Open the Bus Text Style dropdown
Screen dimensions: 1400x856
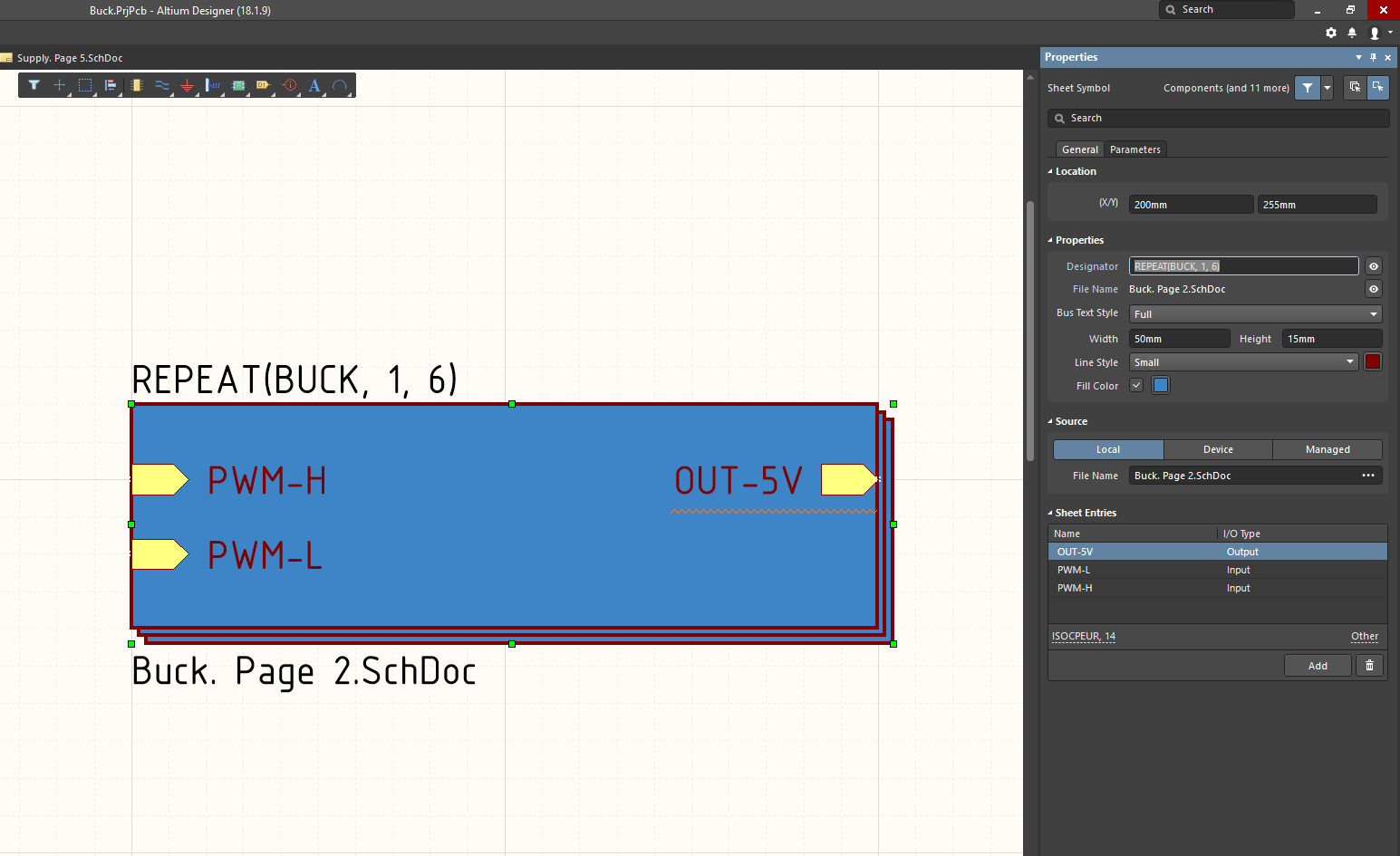1256,314
